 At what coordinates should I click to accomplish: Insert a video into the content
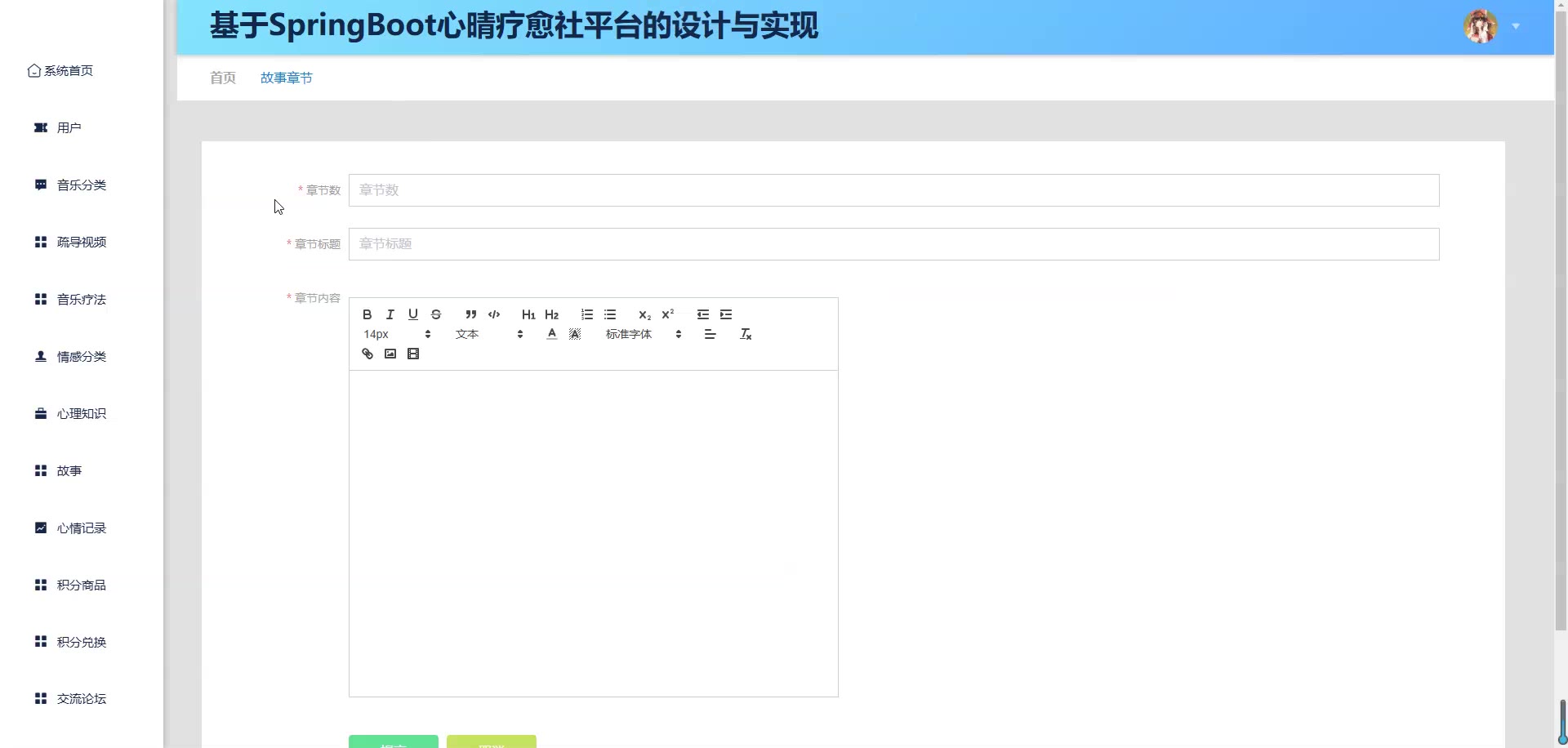tap(413, 354)
